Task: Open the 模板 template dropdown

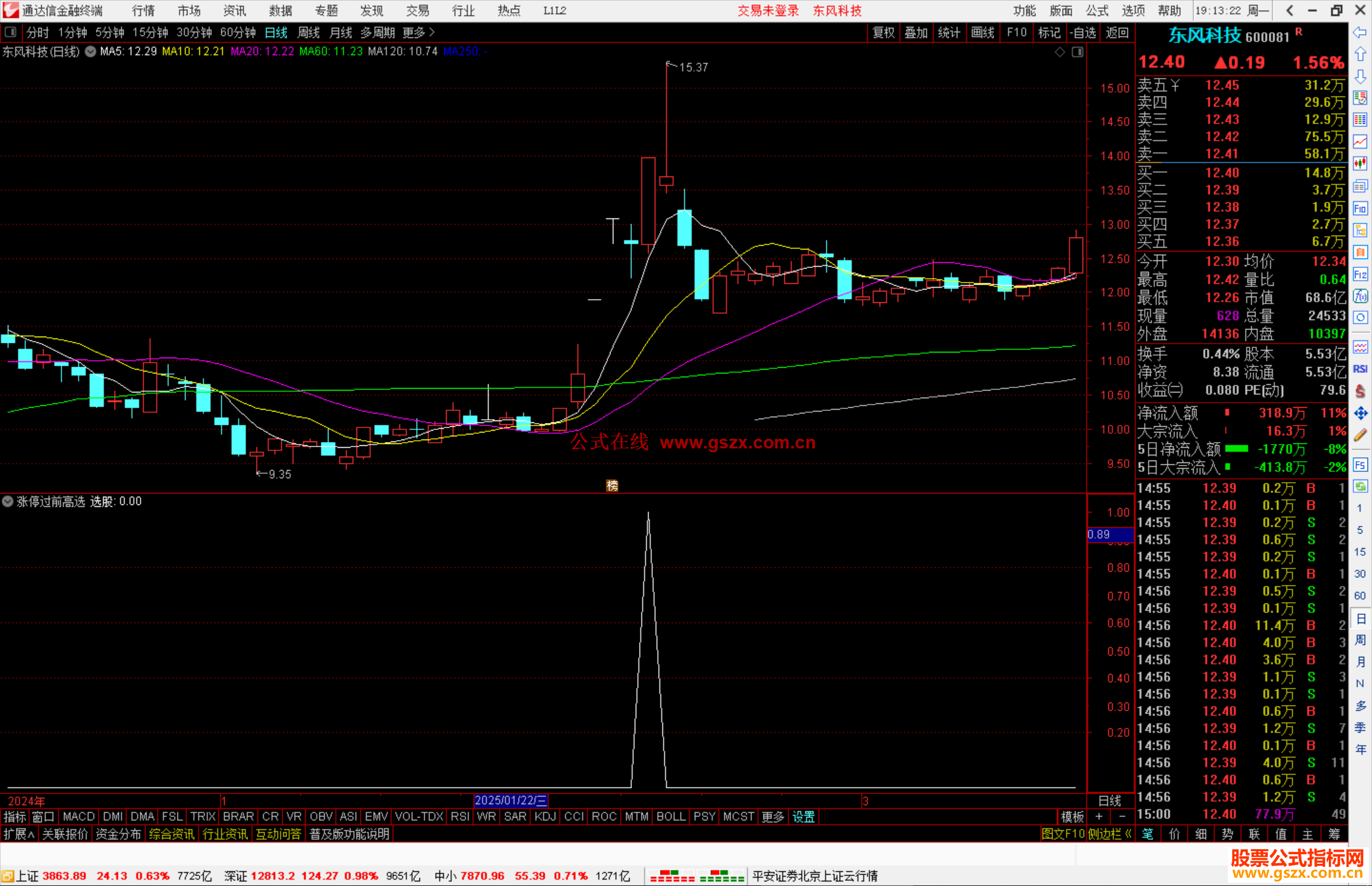Action: pyautogui.click(x=1072, y=817)
